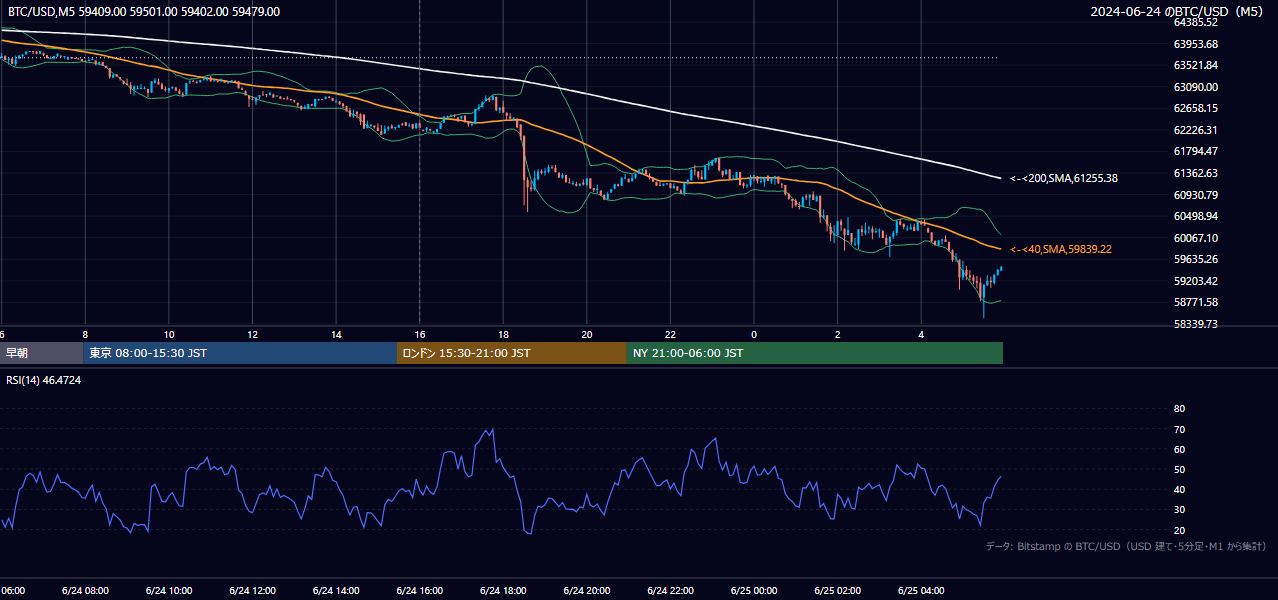This screenshot has width=1278, height=600.
Task: Click bottom date label 6/25 00:00
Action: [754, 590]
